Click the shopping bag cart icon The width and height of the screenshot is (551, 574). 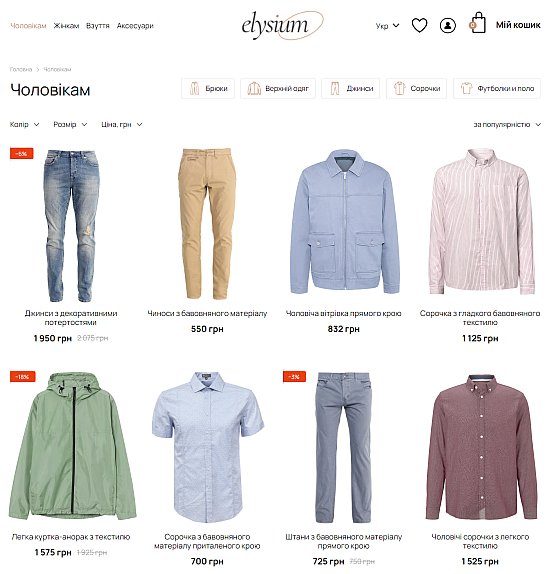477,23
